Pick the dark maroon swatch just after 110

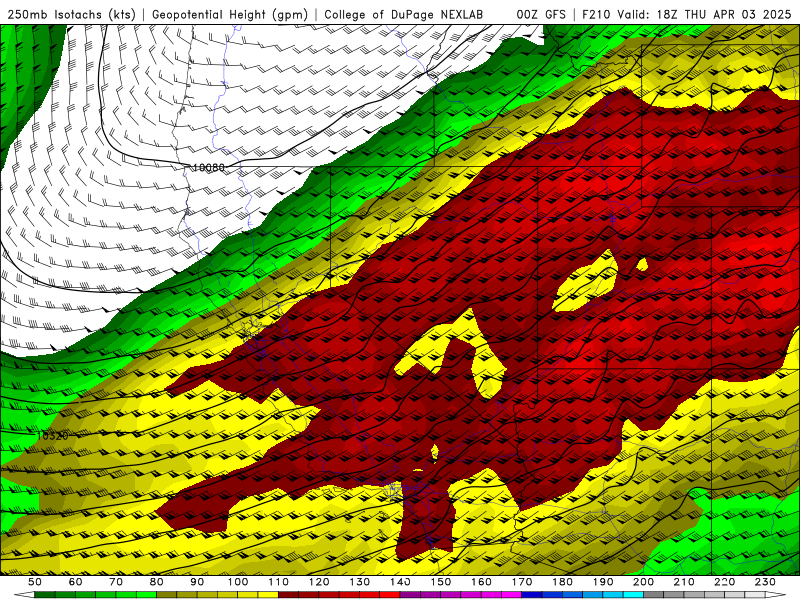click(288, 595)
